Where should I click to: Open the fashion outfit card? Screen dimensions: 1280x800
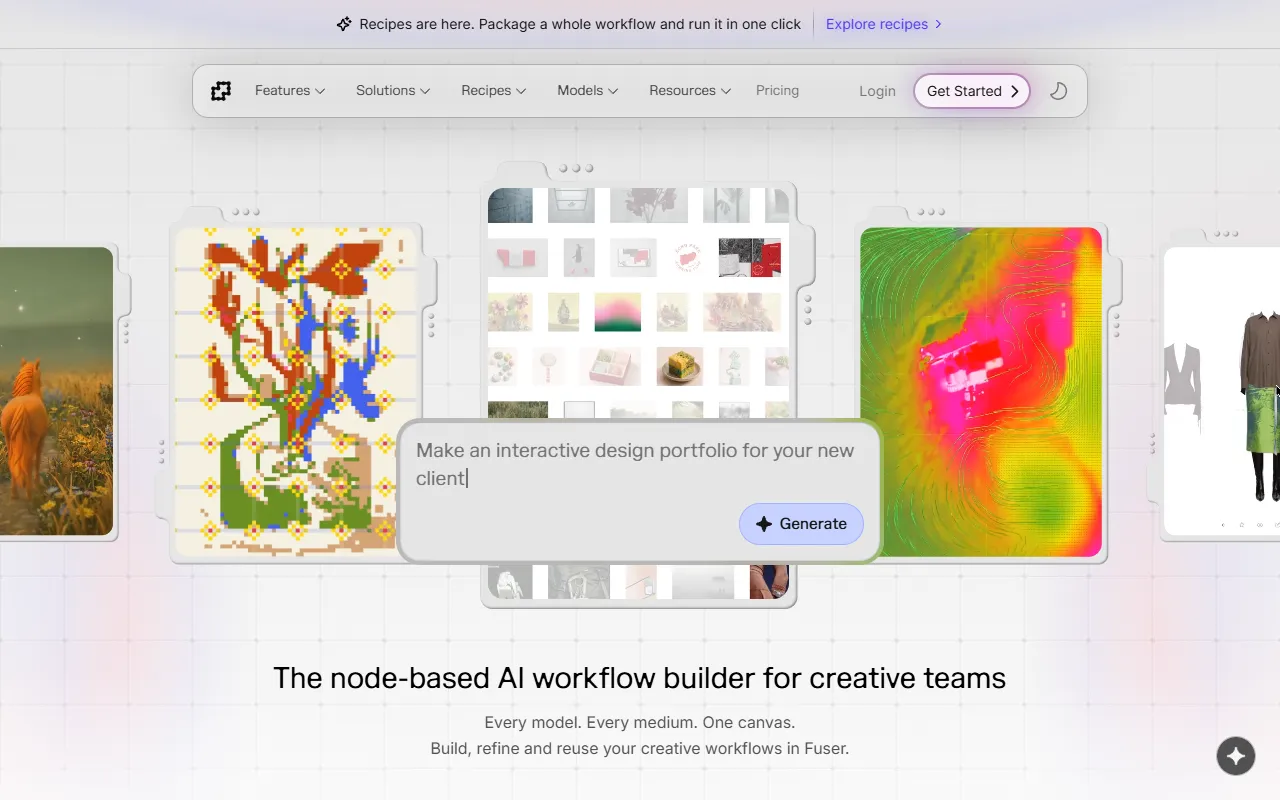click(1222, 391)
